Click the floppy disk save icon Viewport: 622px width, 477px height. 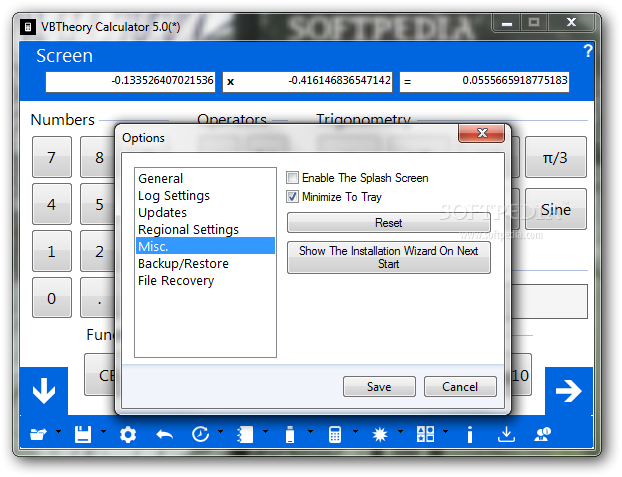coord(83,434)
